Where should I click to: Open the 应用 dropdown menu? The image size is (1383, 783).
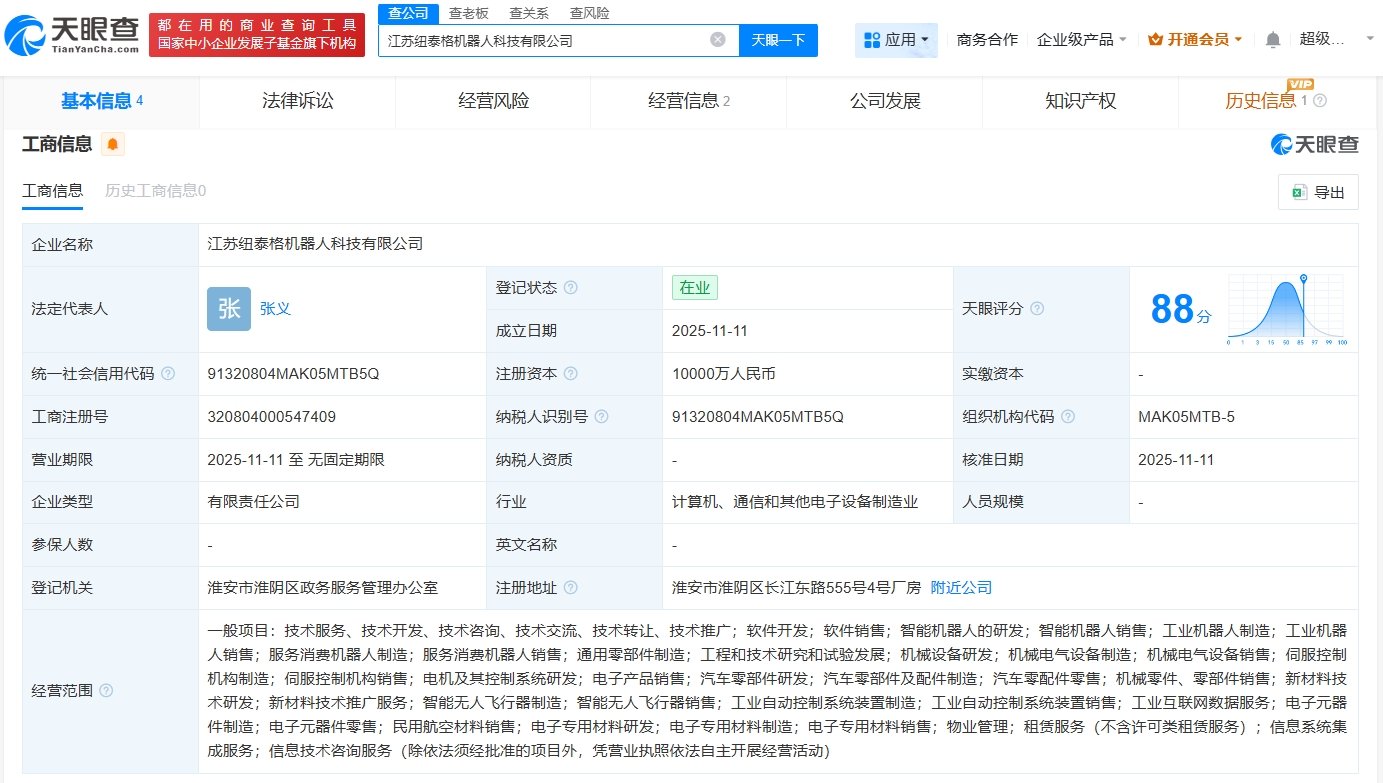pos(896,40)
